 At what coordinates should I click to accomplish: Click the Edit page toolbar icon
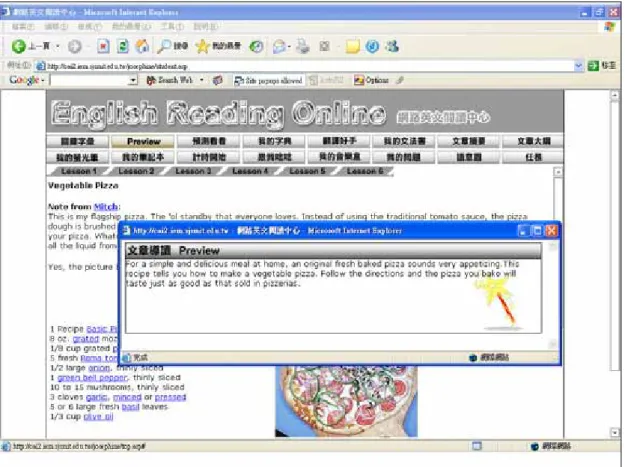325,47
